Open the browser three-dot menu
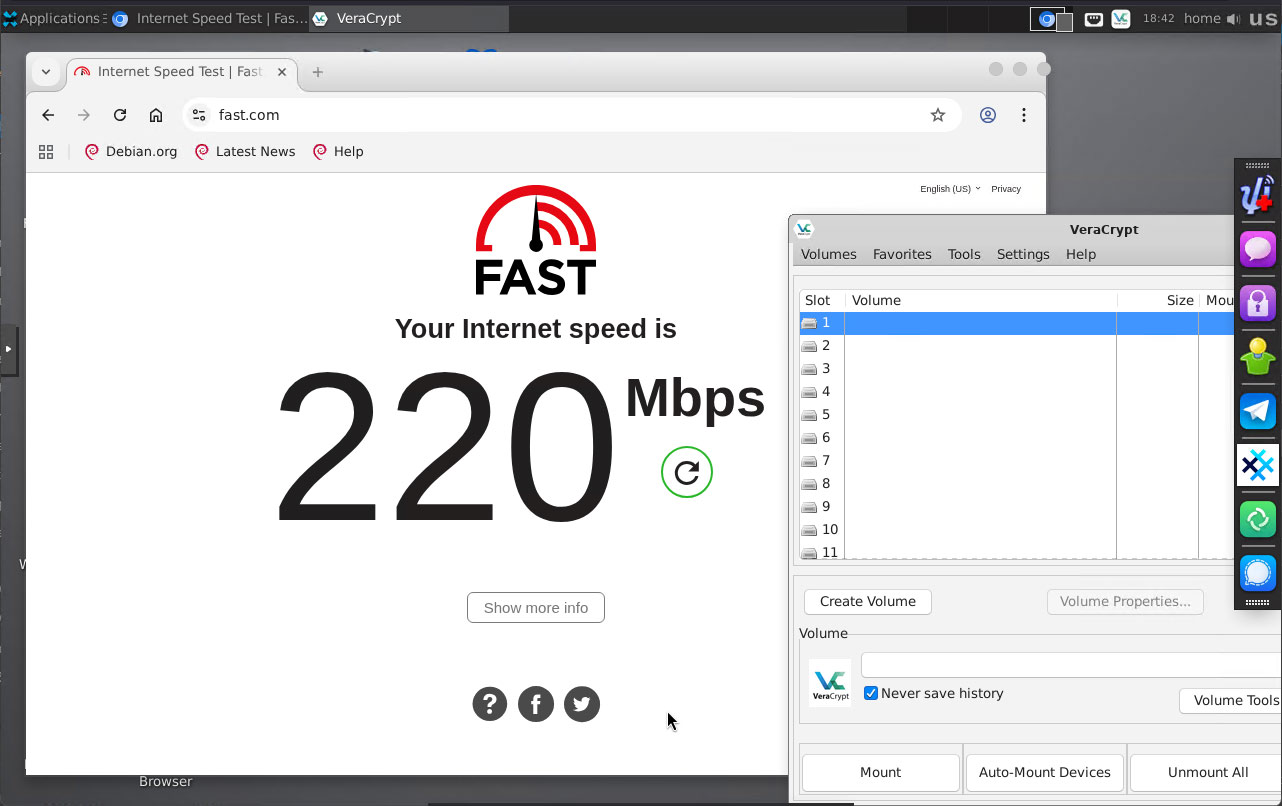The width and height of the screenshot is (1282, 806). [x=1024, y=115]
